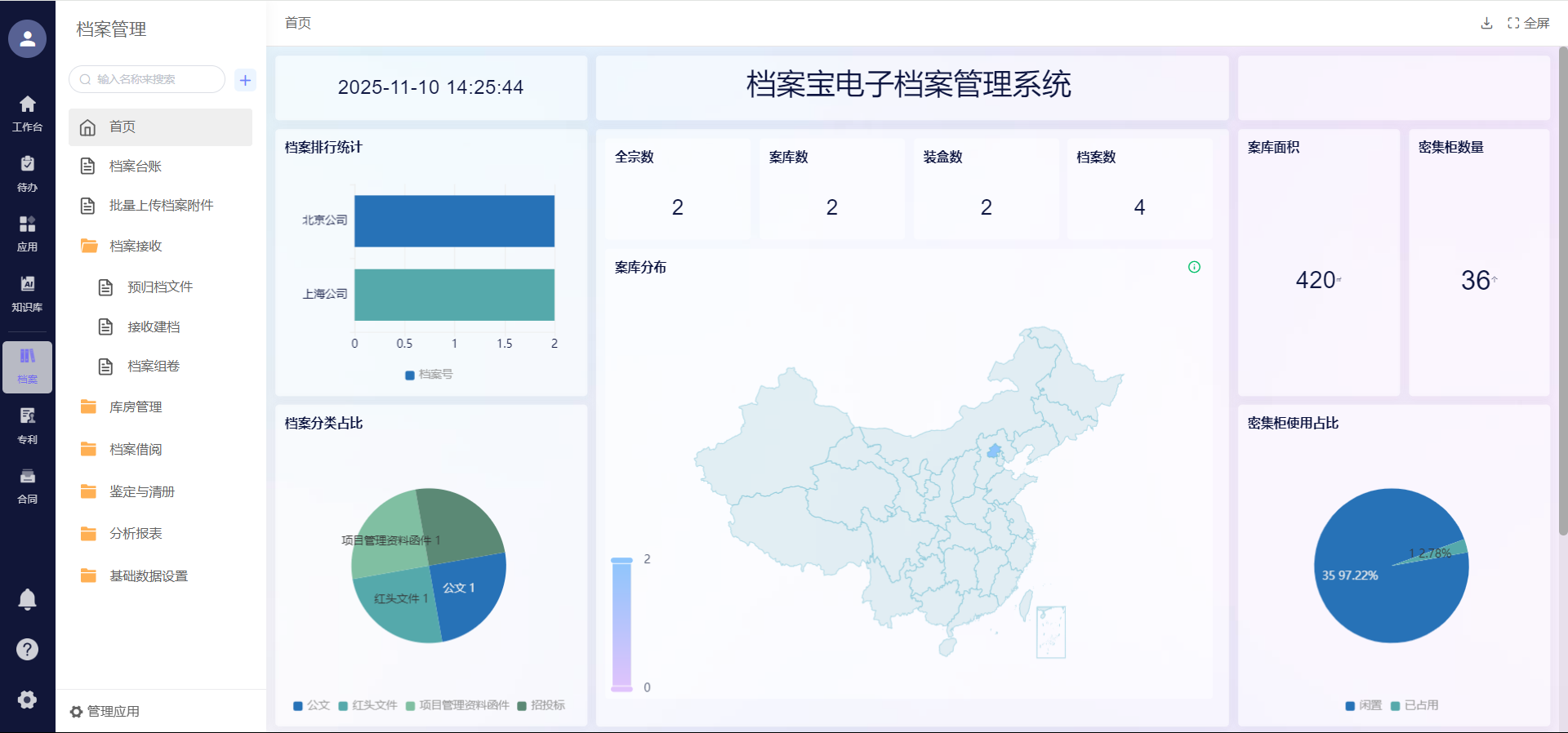1568x733 pixels.
Task: Click the notification bell icon
Action: (x=27, y=599)
